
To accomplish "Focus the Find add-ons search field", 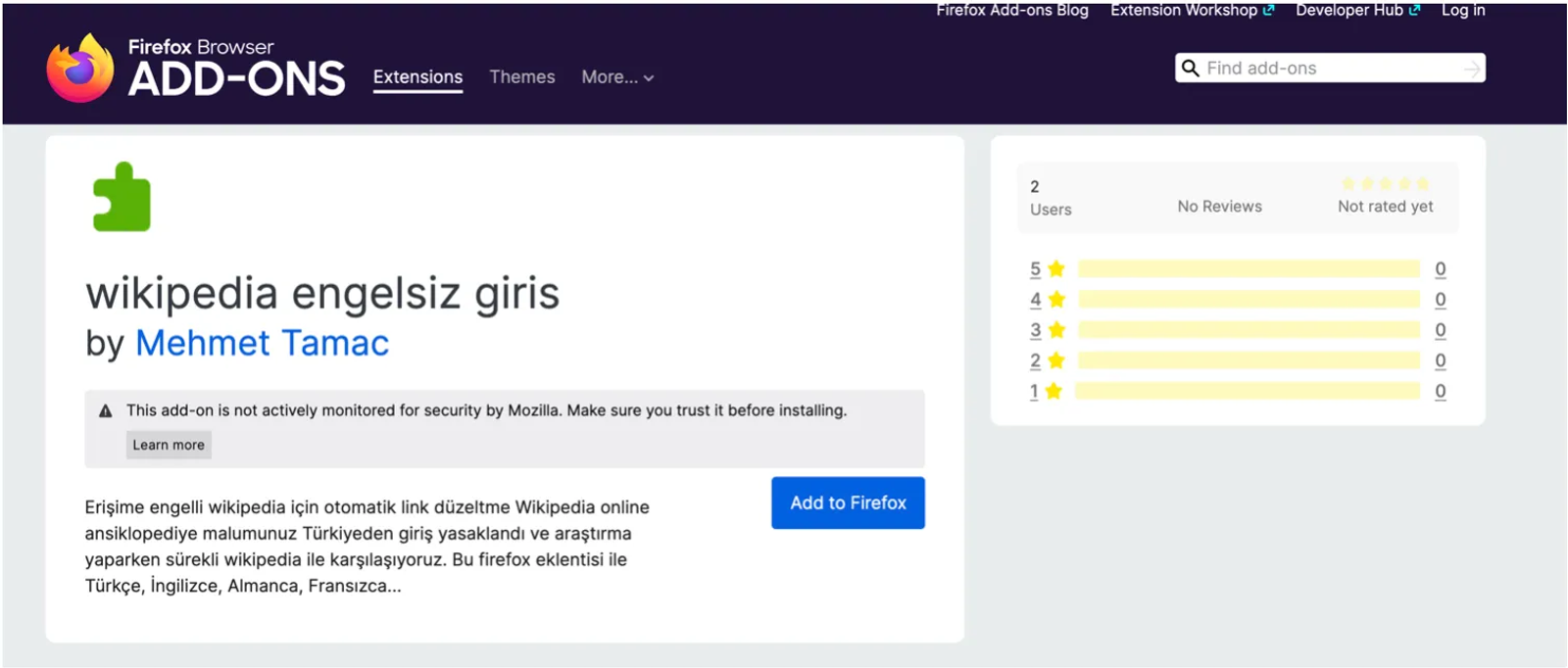I will (1331, 68).
